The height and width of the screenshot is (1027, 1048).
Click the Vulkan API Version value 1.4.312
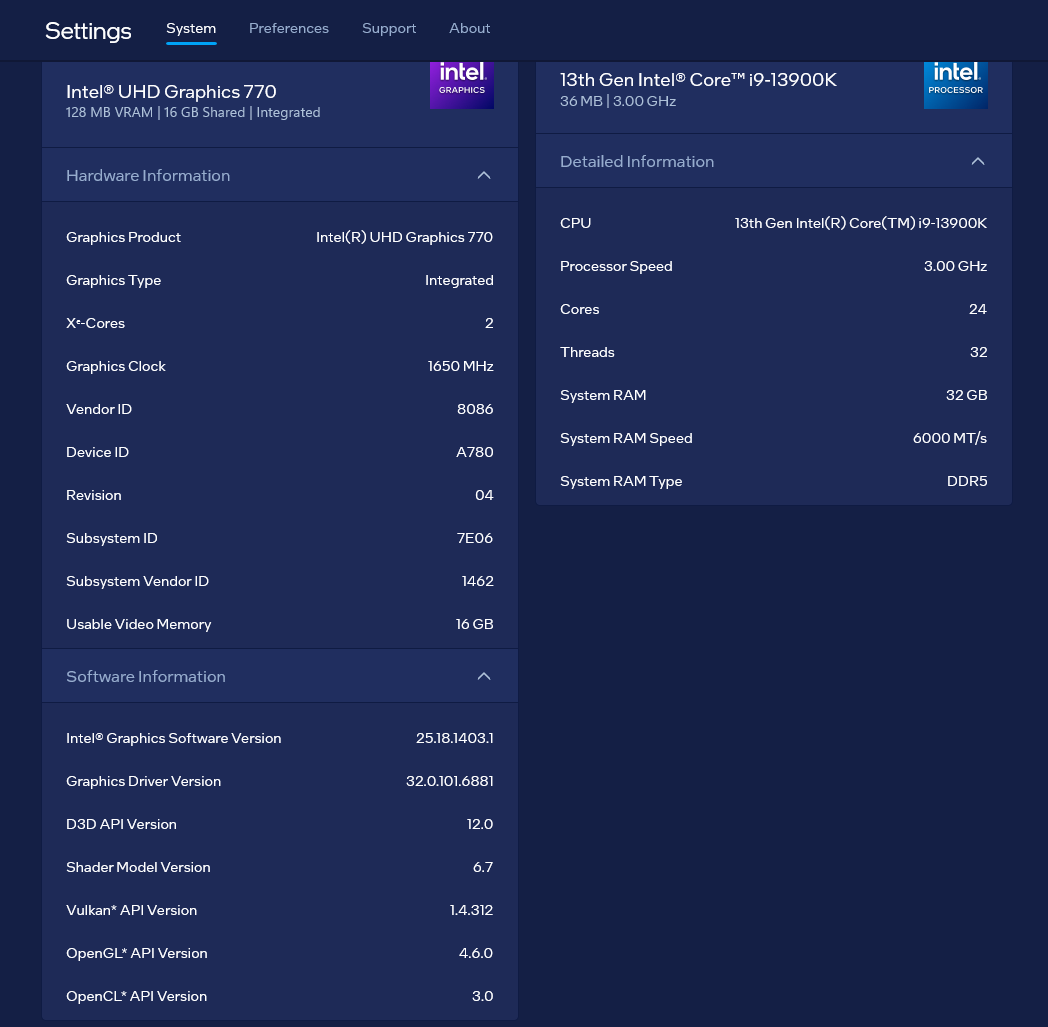[x=471, y=910]
